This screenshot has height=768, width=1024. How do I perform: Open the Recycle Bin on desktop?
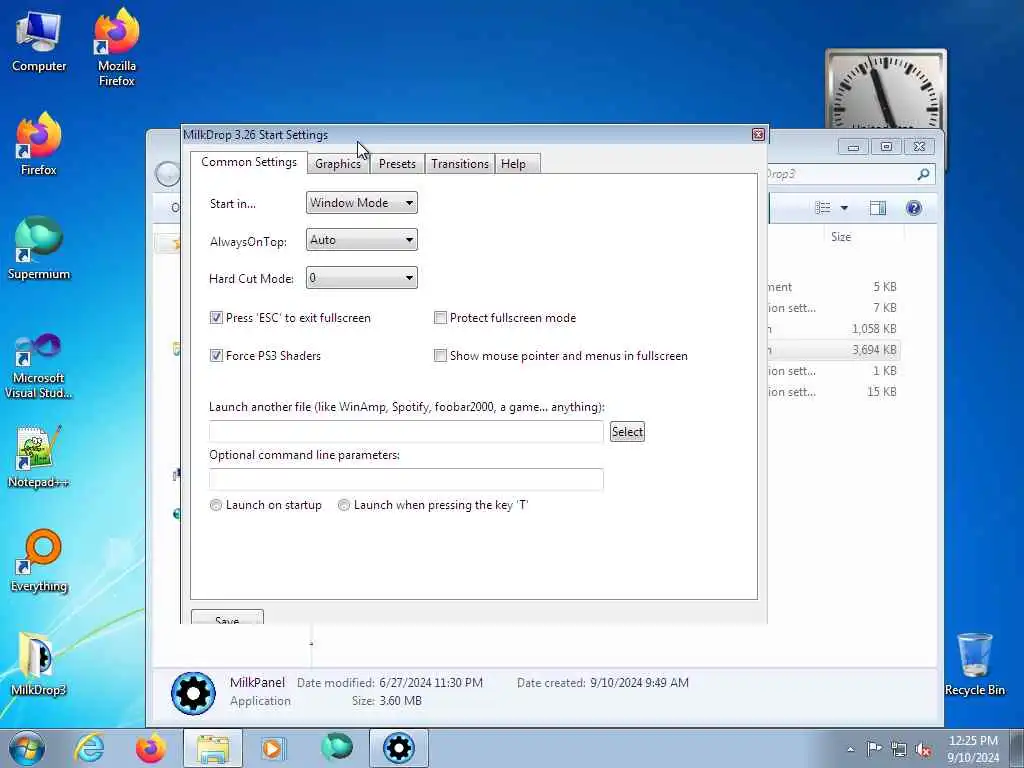974,664
